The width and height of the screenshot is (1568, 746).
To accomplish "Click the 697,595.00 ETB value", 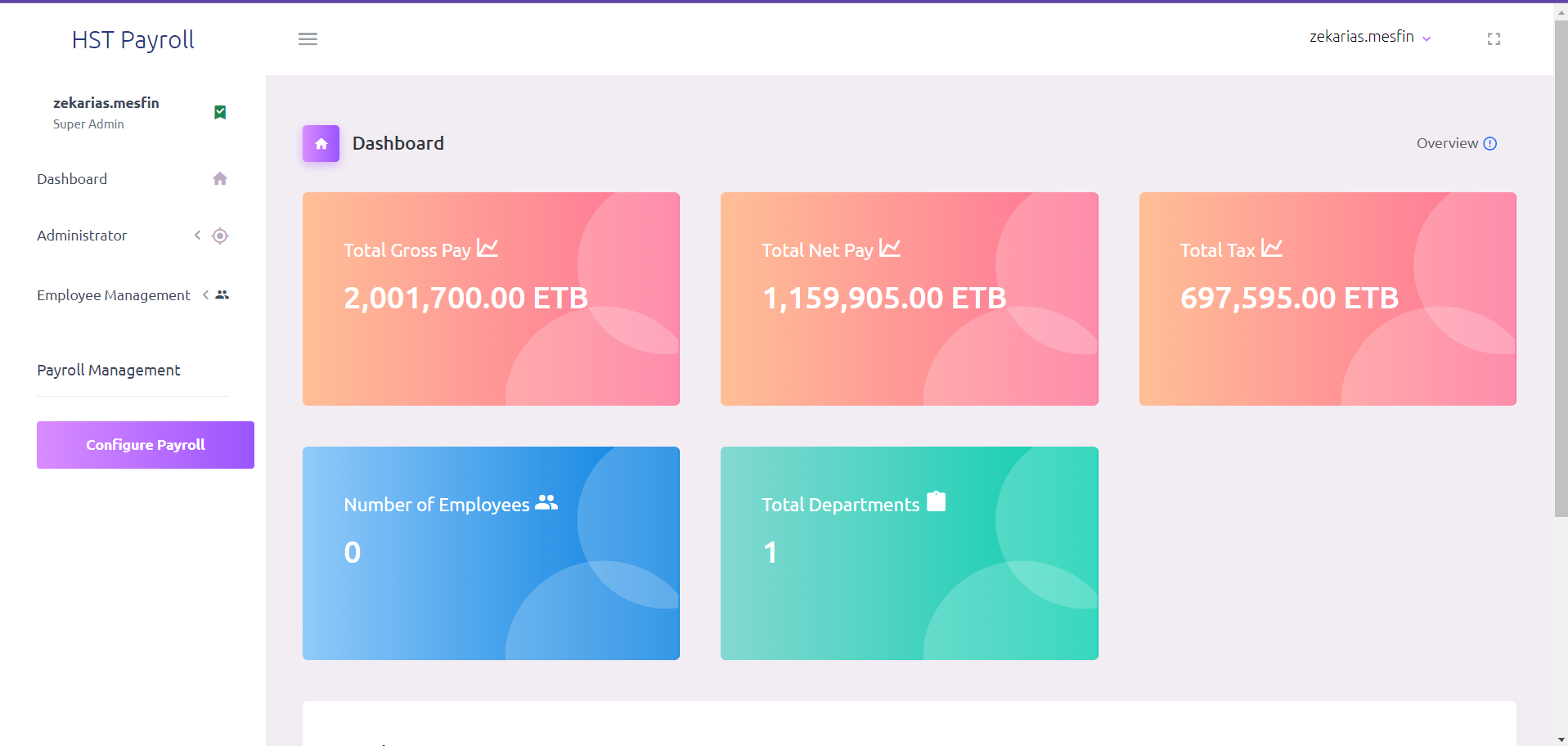I will 1289,298.
